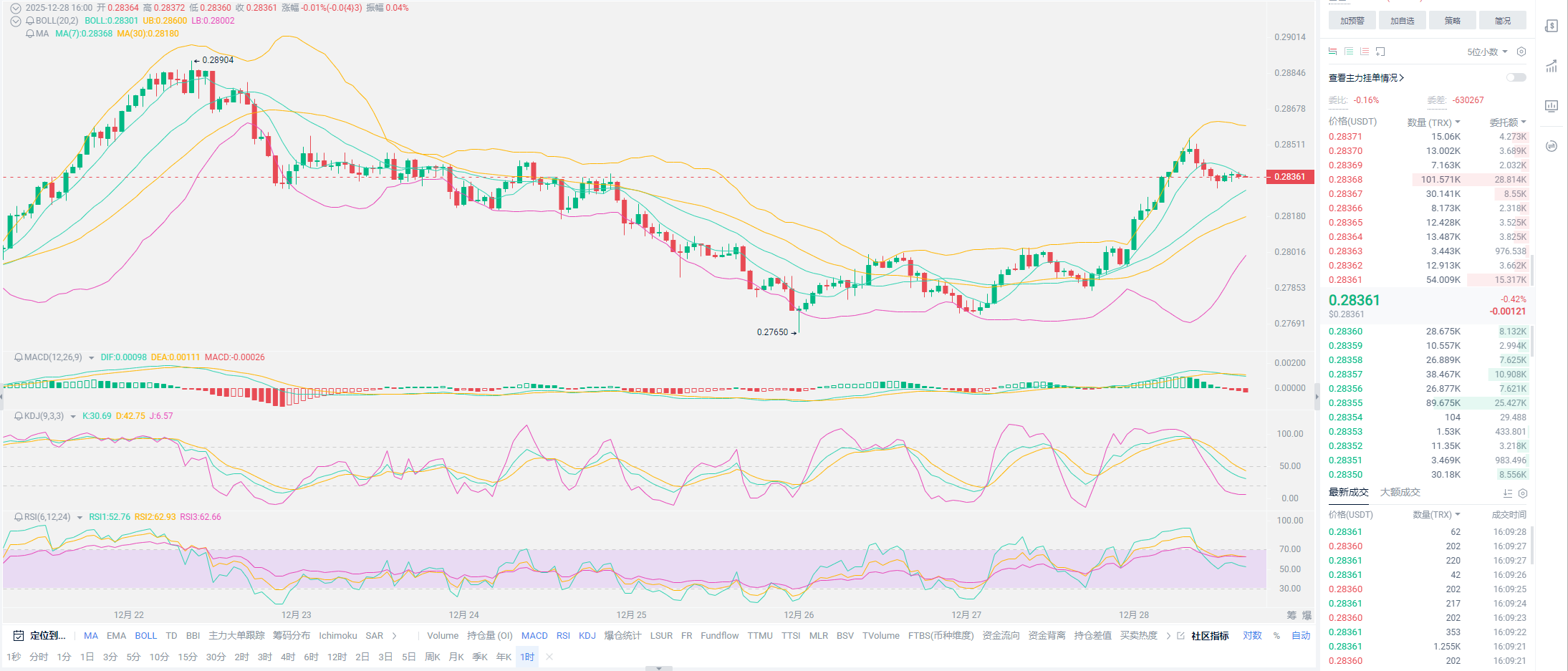This screenshot has width=1568, height=671.
Task: Open the rising bar chart sidebar icon
Action: click(1552, 67)
